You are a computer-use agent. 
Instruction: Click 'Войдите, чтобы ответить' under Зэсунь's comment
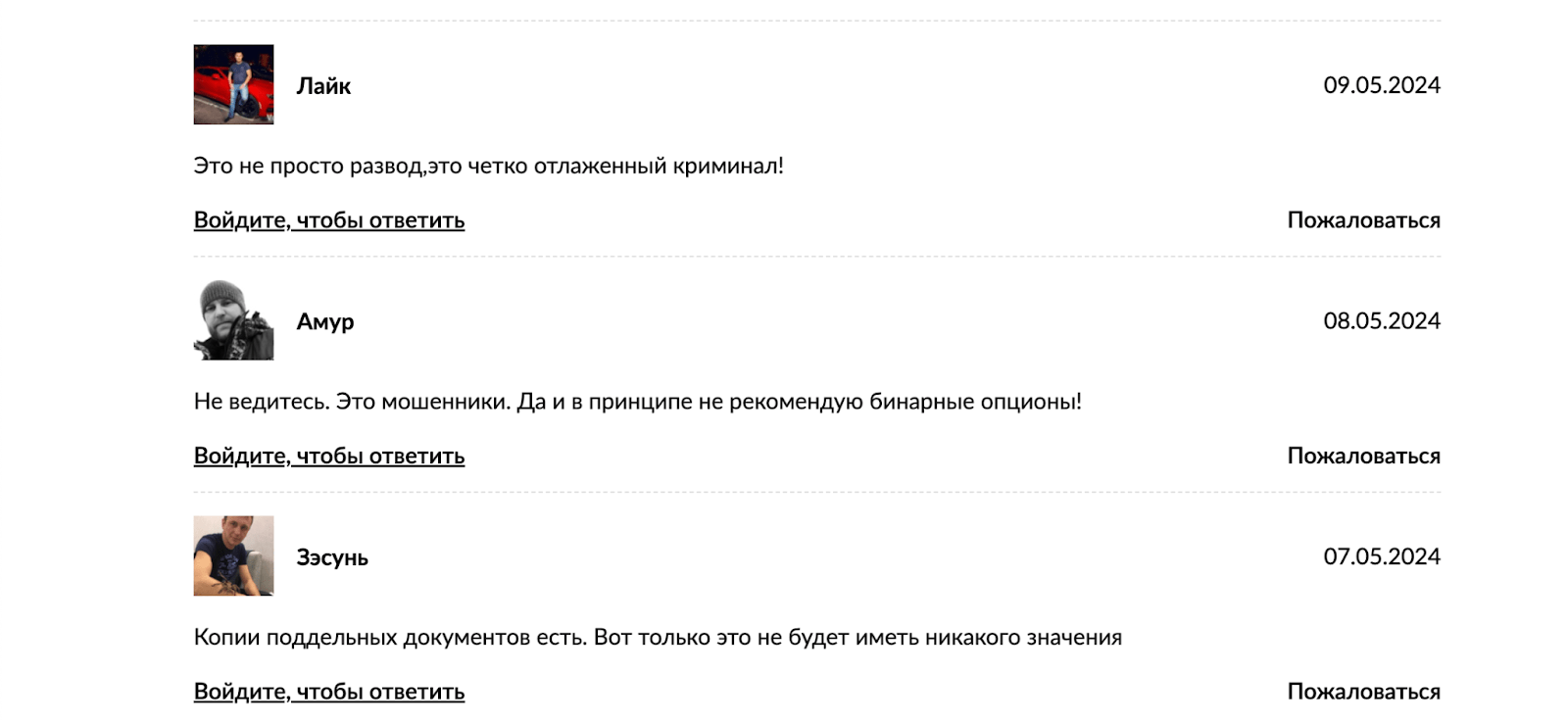coord(329,692)
